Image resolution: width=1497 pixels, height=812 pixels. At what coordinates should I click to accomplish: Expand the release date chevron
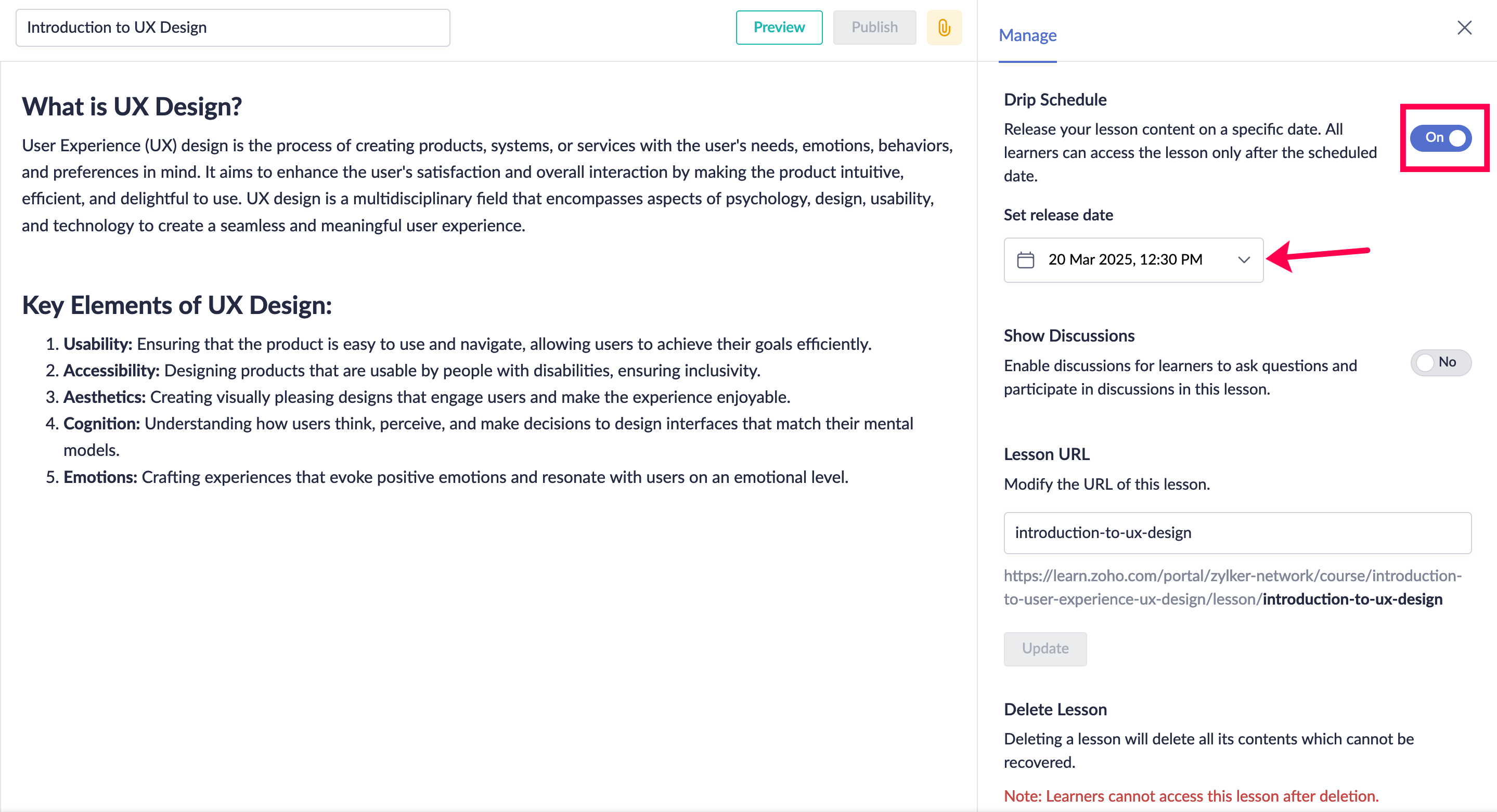pyautogui.click(x=1244, y=259)
